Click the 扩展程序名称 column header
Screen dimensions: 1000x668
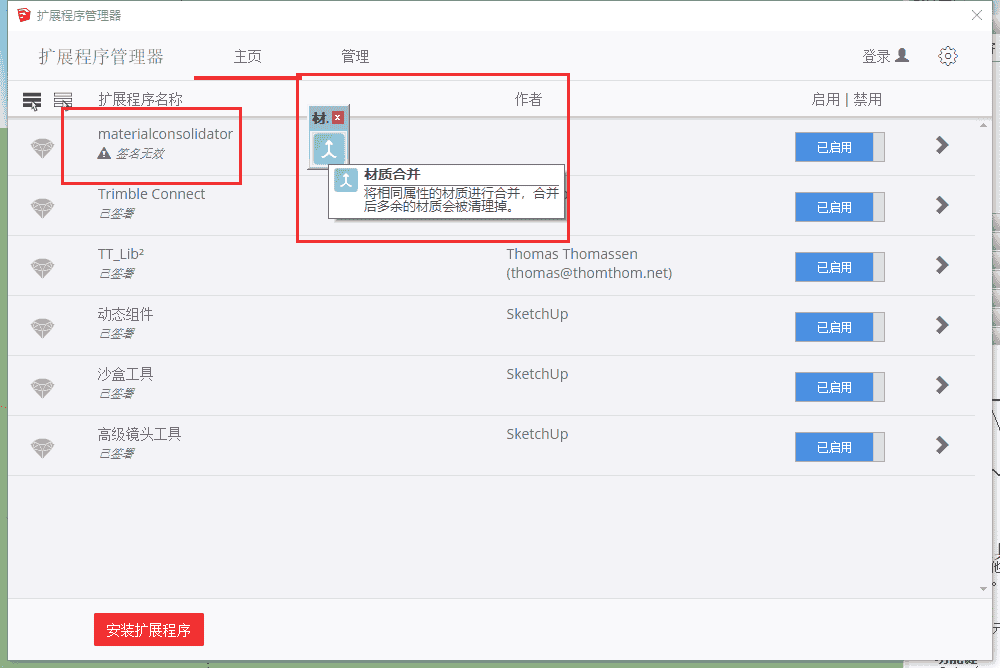tap(140, 100)
